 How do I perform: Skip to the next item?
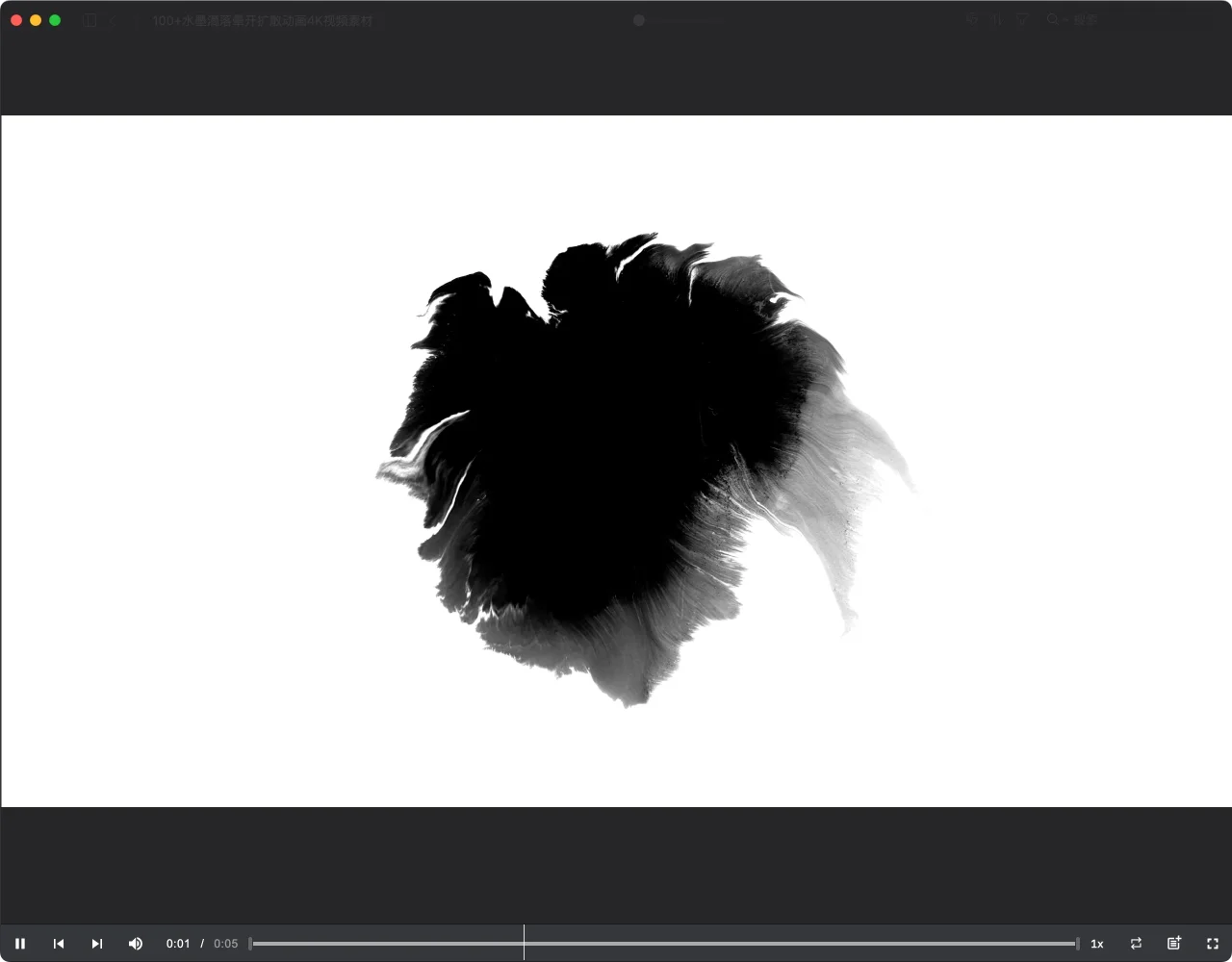96,944
